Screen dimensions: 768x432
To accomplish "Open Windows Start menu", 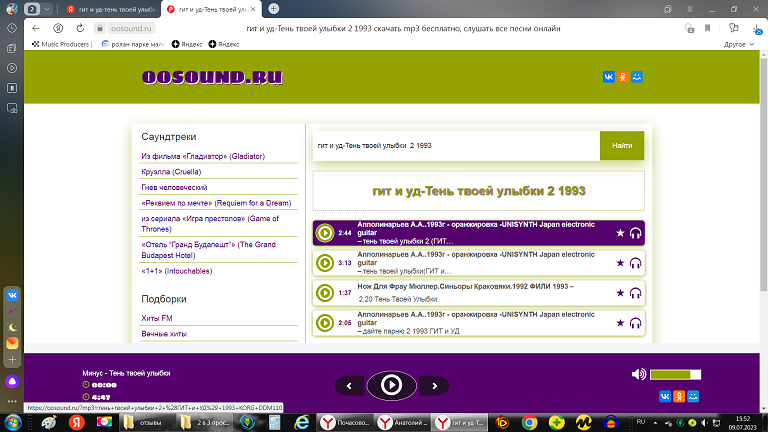I will (12, 422).
